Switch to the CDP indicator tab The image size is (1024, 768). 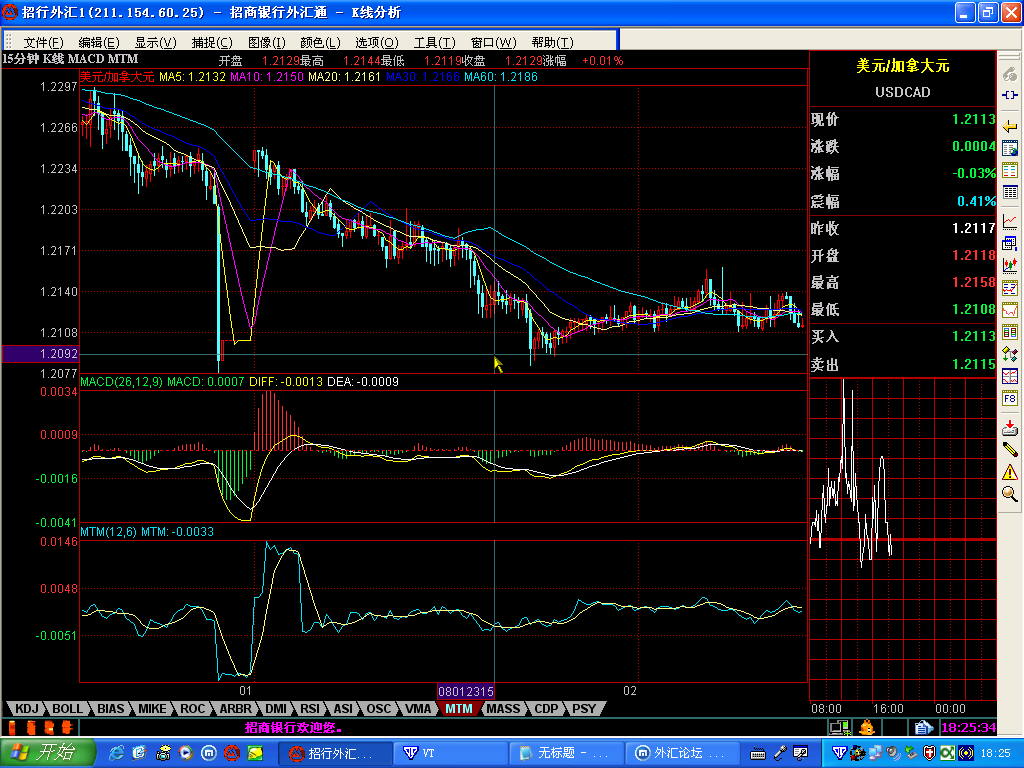point(546,709)
